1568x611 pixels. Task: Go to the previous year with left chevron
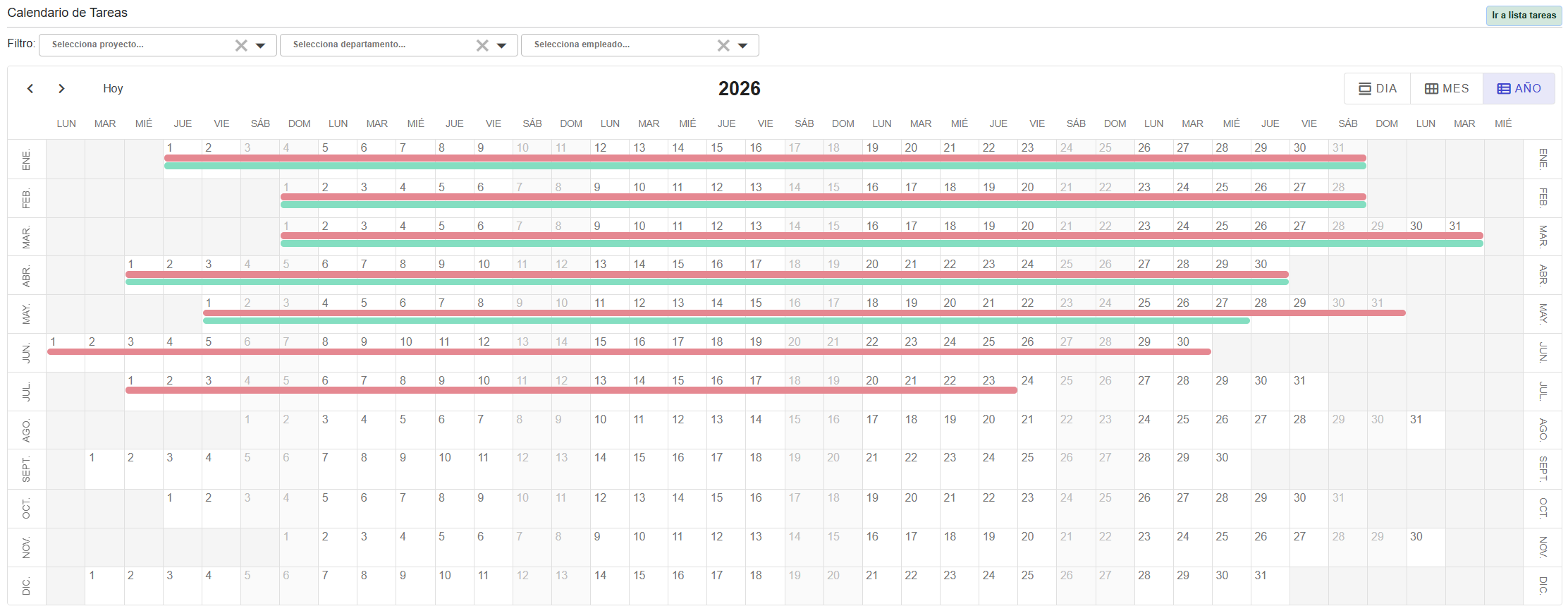[30, 88]
